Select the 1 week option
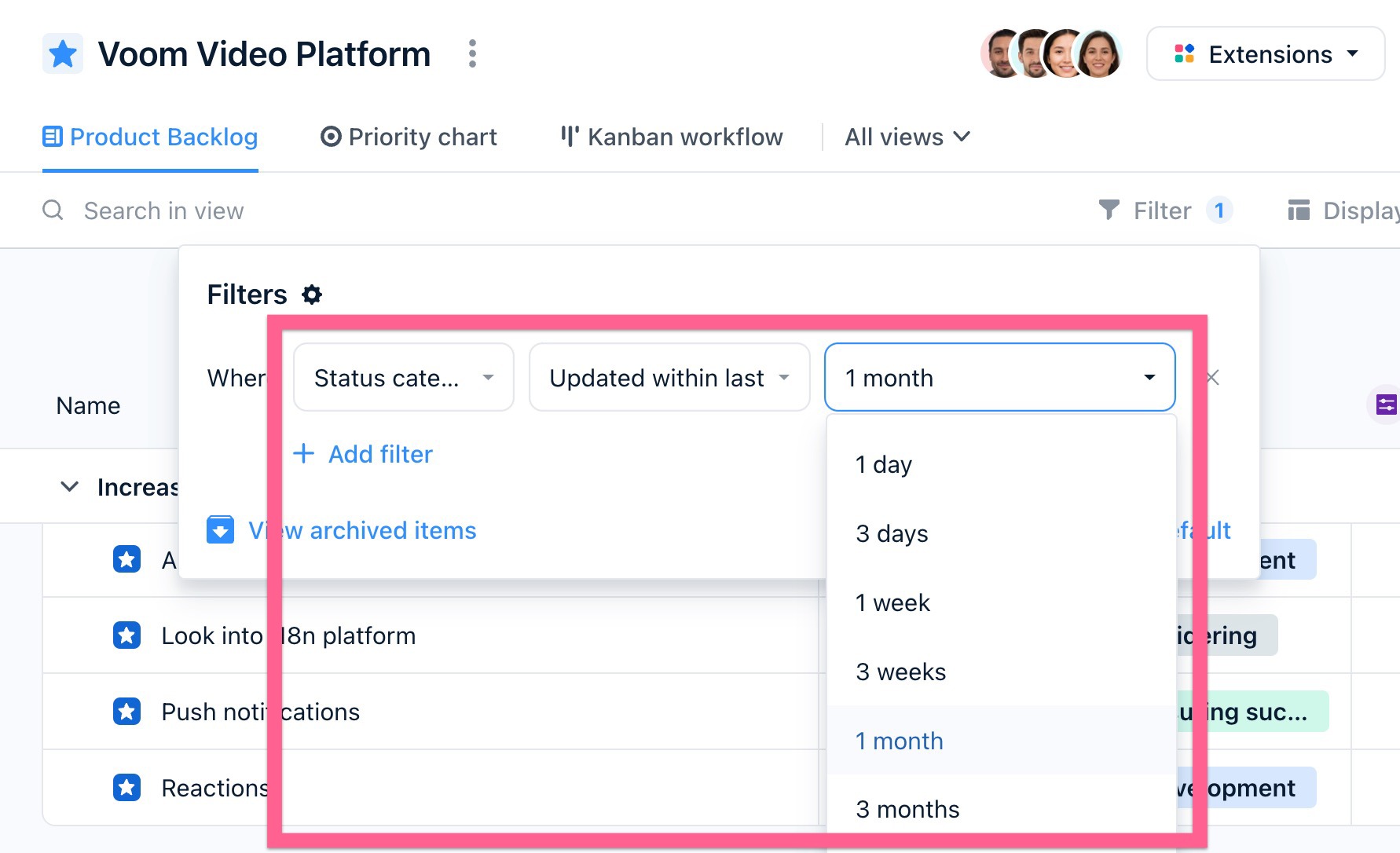The height and width of the screenshot is (853, 1400). coord(1002,602)
